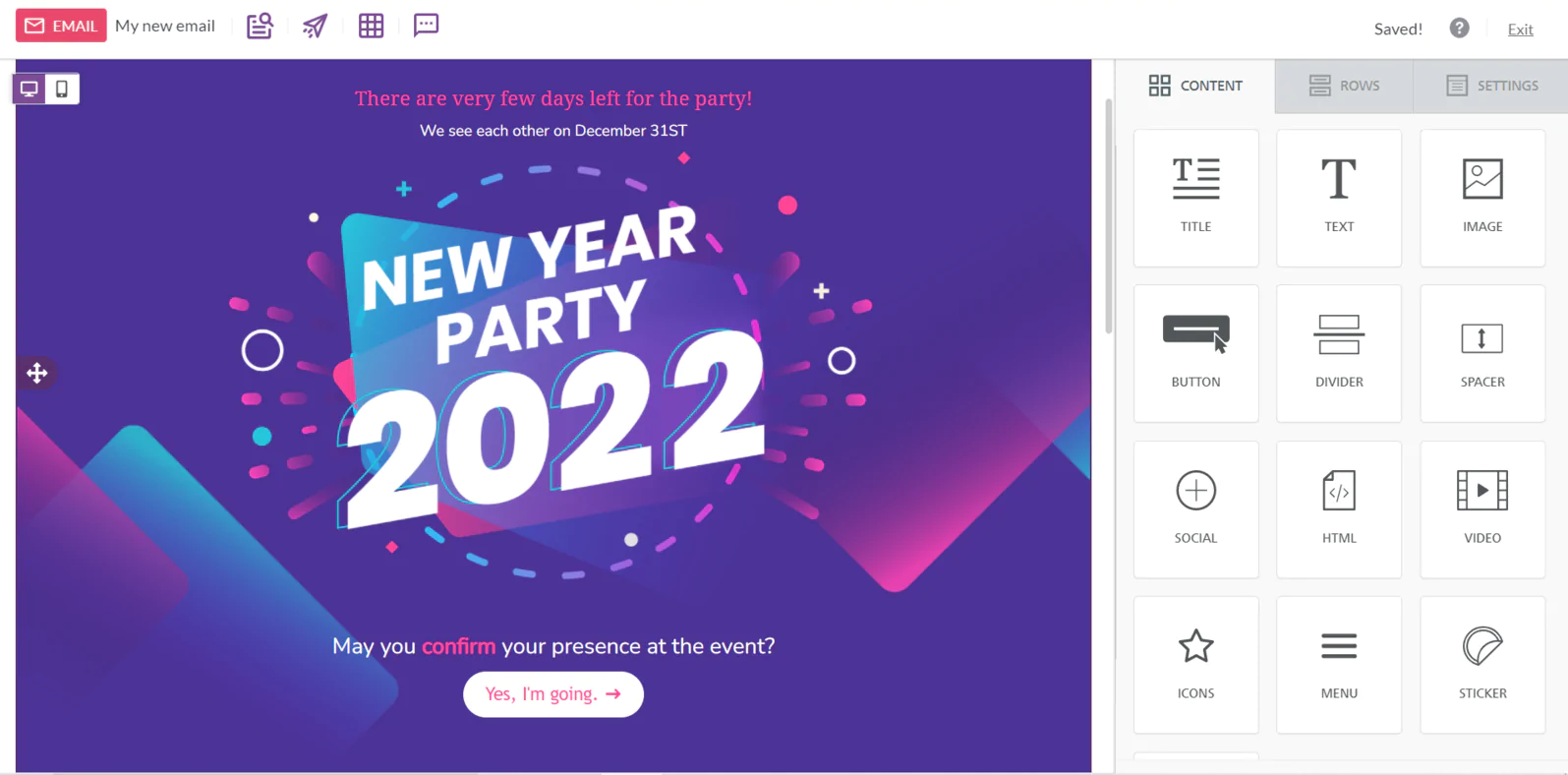Select the Text content block
1568x775 pixels.
(x=1339, y=198)
